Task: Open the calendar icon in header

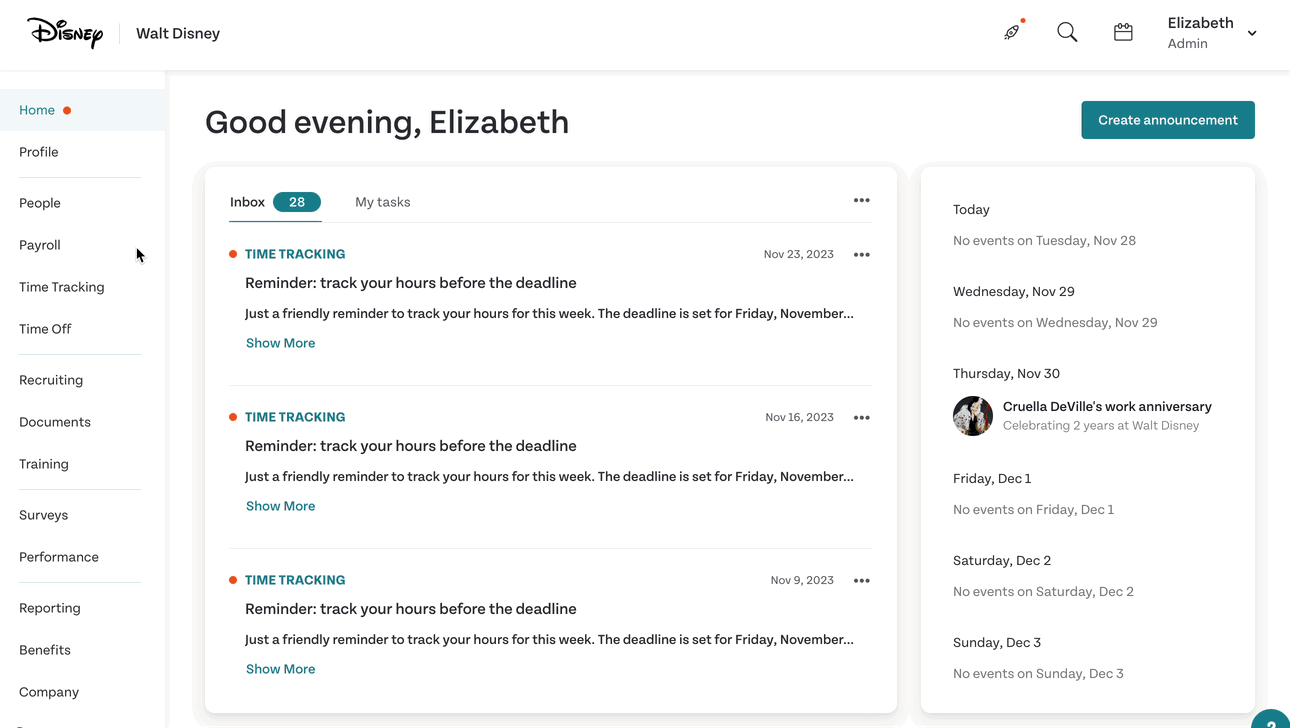Action: pyautogui.click(x=1123, y=32)
